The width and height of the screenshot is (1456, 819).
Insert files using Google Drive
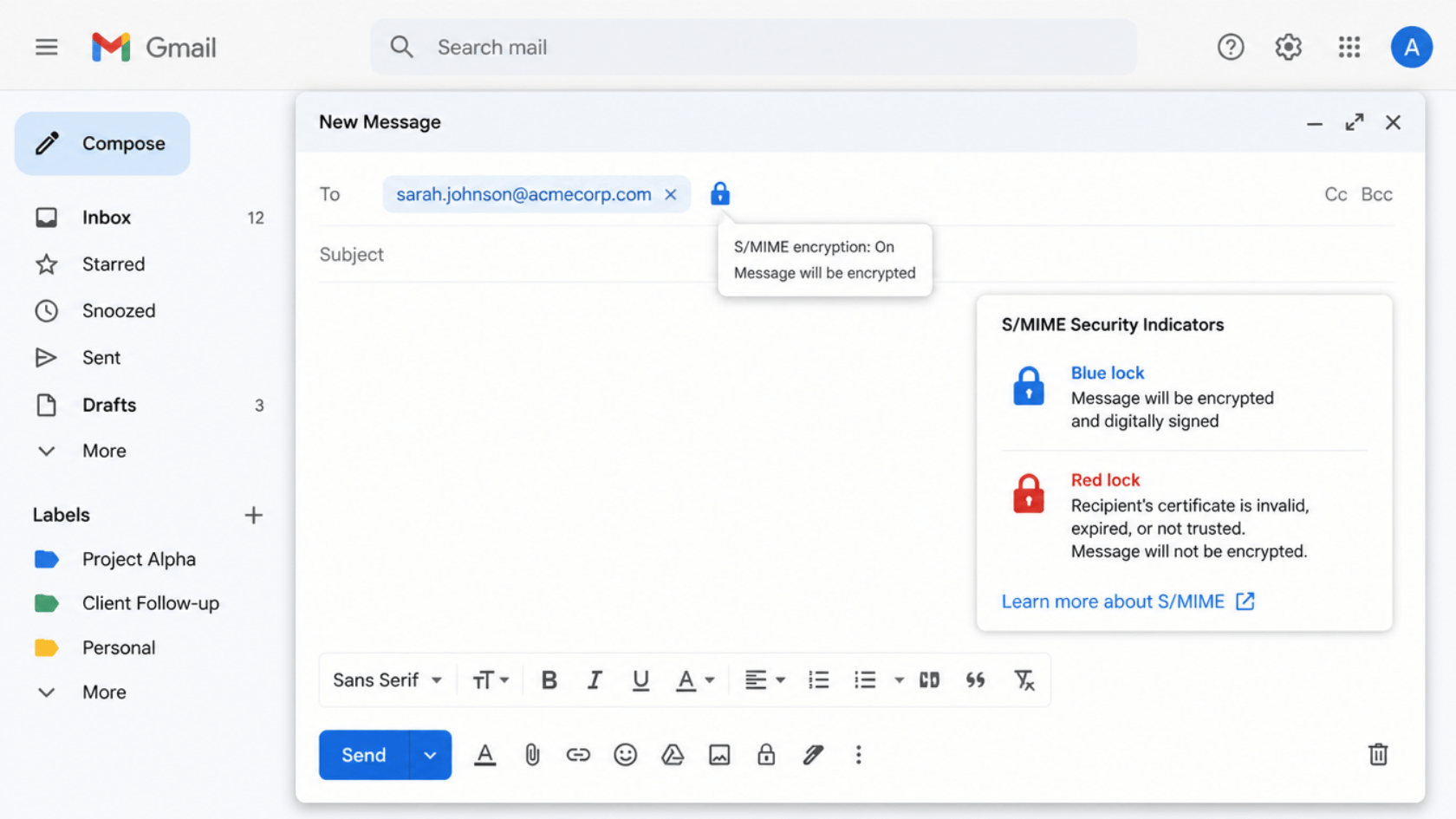tap(673, 755)
